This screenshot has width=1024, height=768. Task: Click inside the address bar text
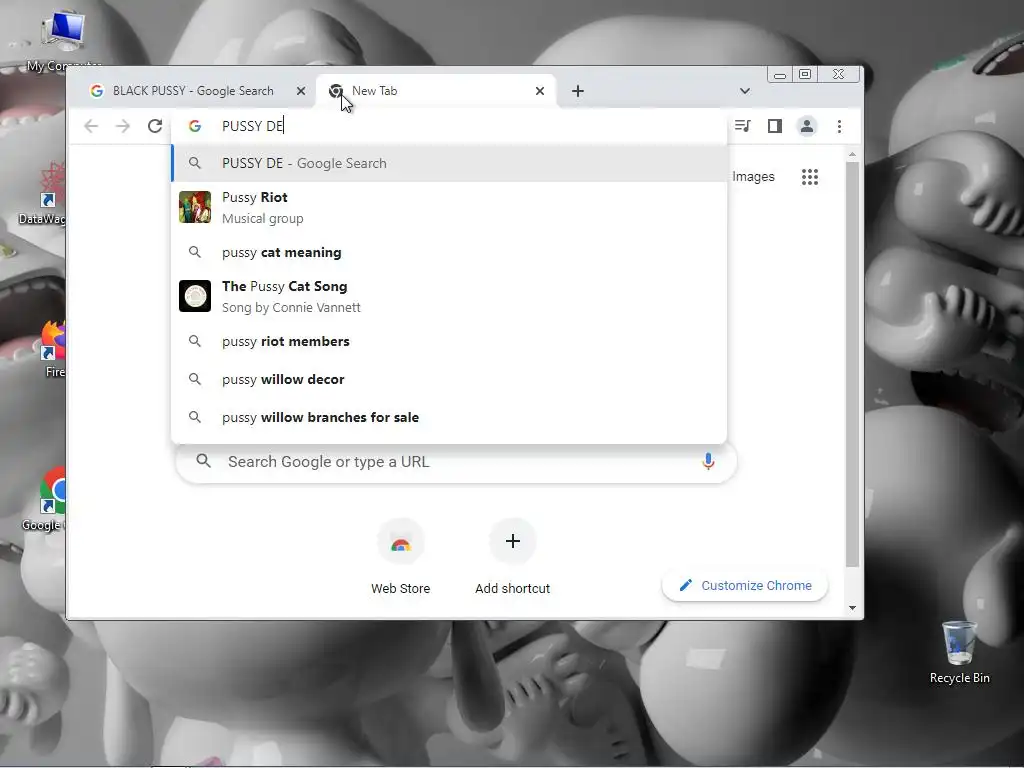click(x=252, y=126)
